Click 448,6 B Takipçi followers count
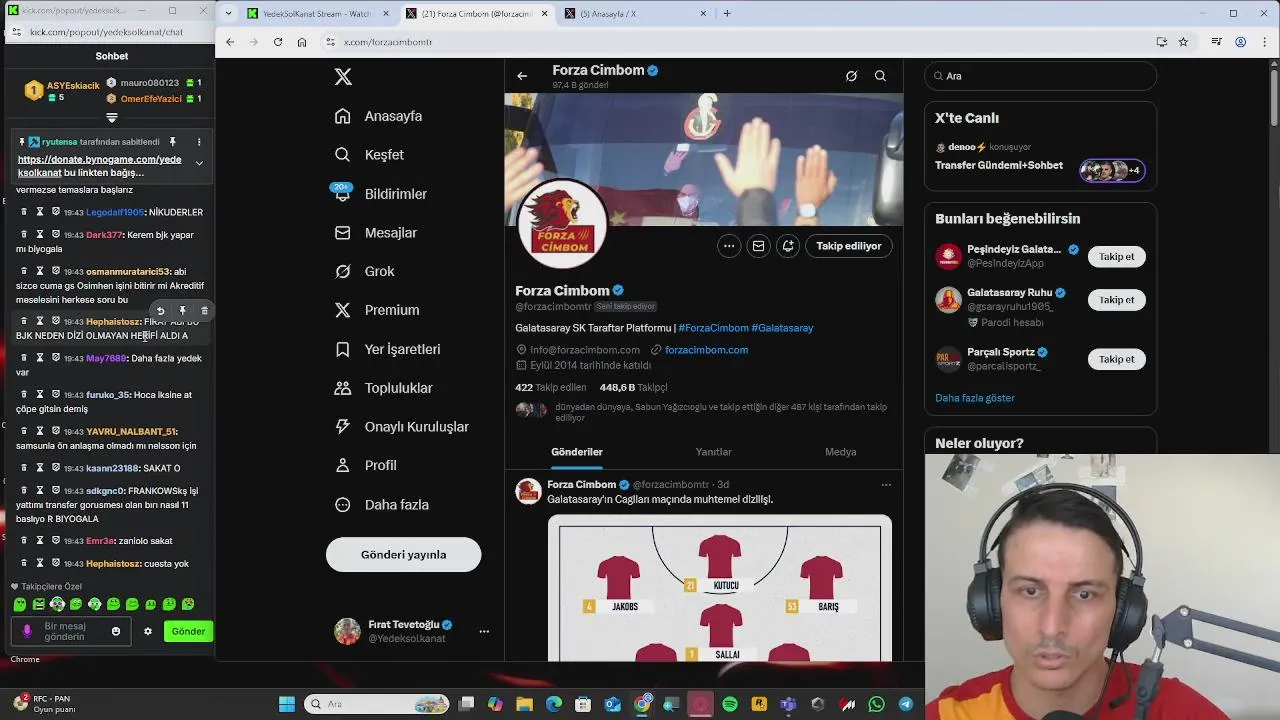The width and height of the screenshot is (1280, 720). 633,387
